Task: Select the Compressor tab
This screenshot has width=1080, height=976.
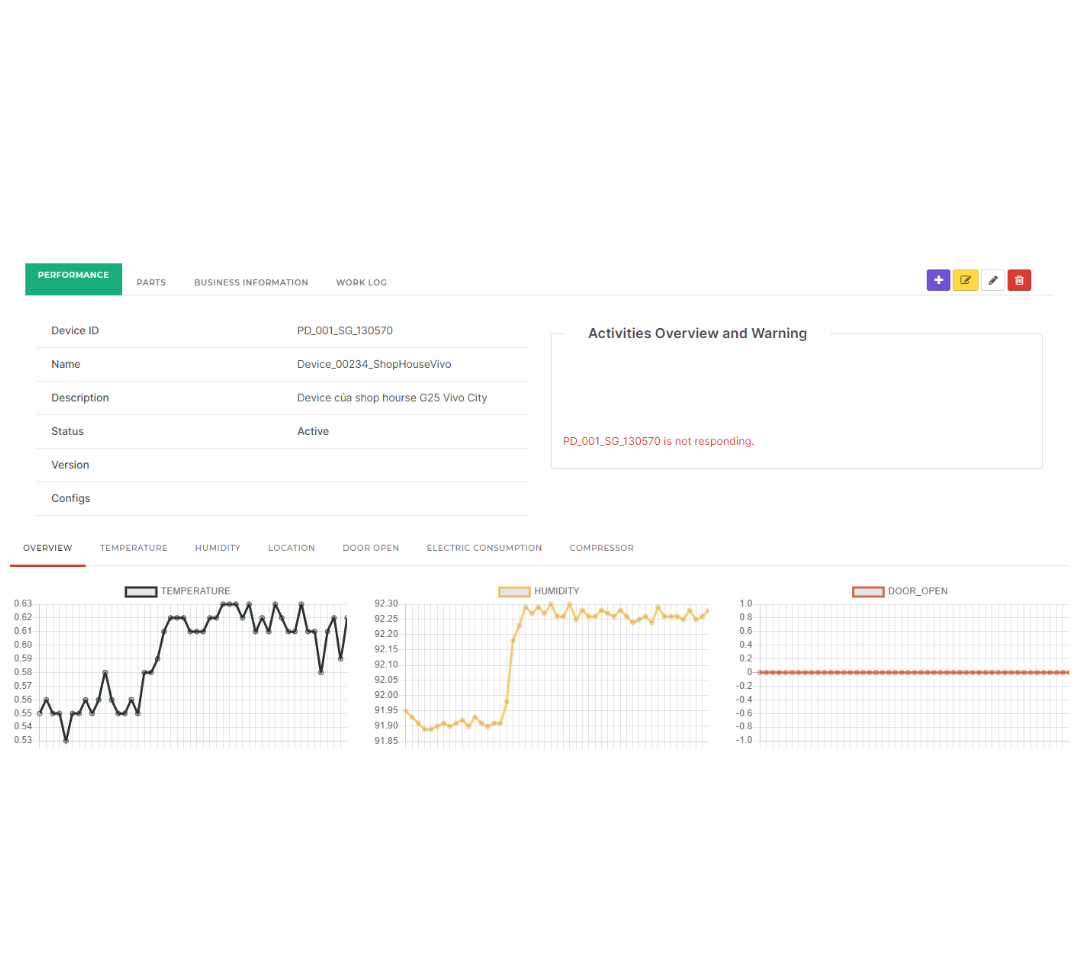Action: (x=601, y=548)
